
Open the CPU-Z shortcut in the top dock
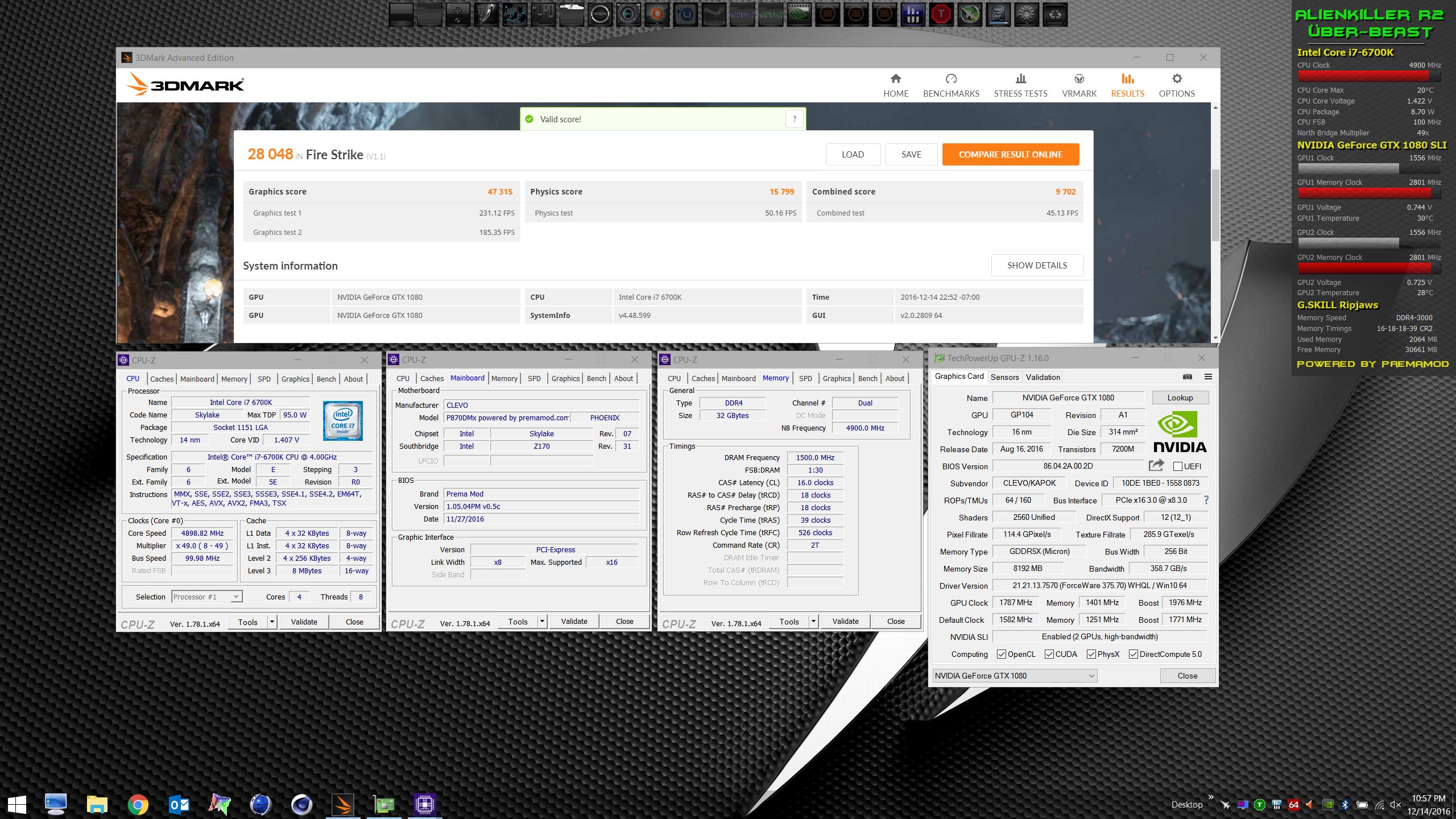pyautogui.click(x=742, y=14)
